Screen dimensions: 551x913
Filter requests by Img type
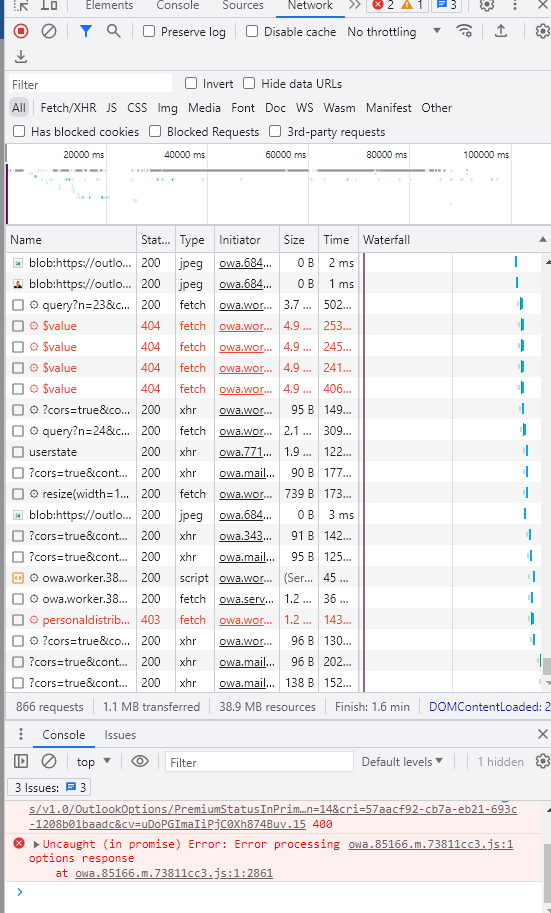coord(167,108)
